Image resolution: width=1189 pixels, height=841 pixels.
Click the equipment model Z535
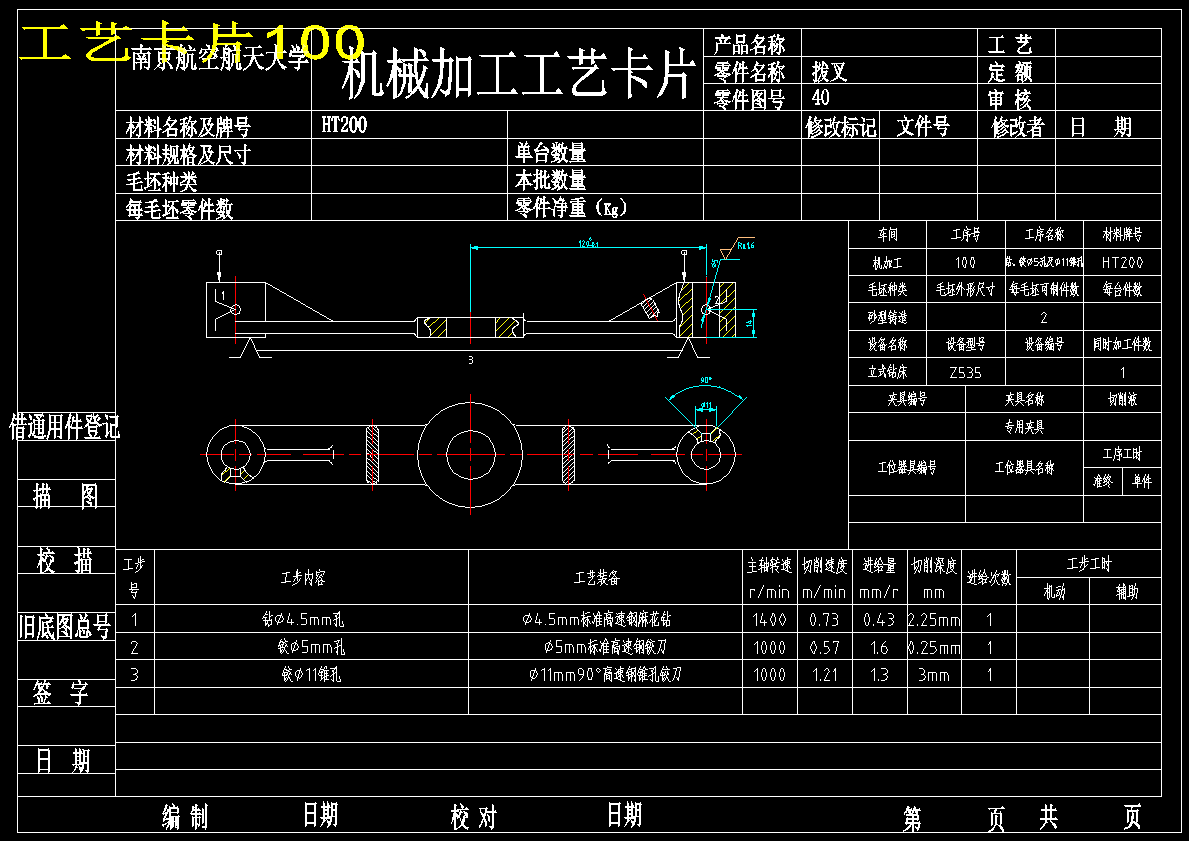965,372
